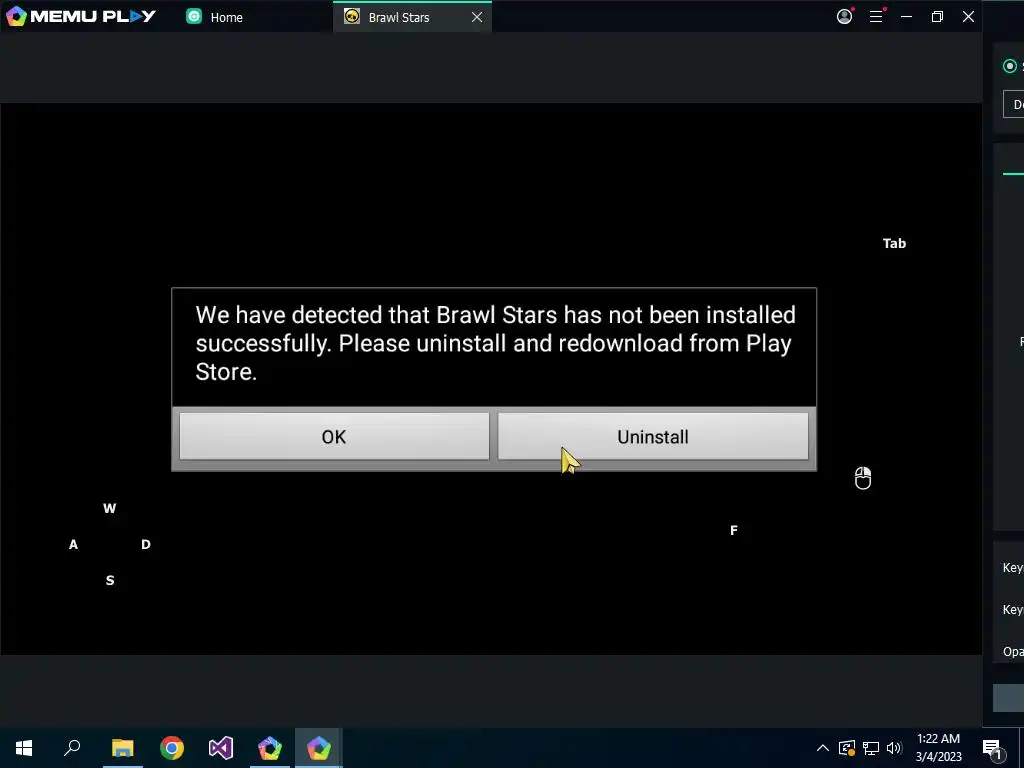Screen dimensions: 1024x768
Task: Open the Windows notification center
Action: [x=992, y=748]
